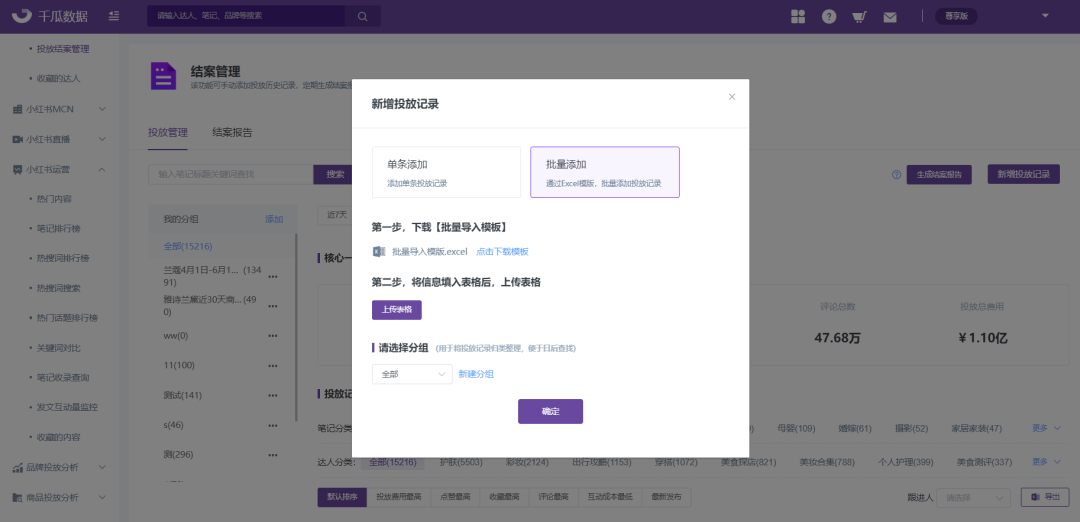Open the mail messages icon
1080x522 pixels.
coord(890,17)
